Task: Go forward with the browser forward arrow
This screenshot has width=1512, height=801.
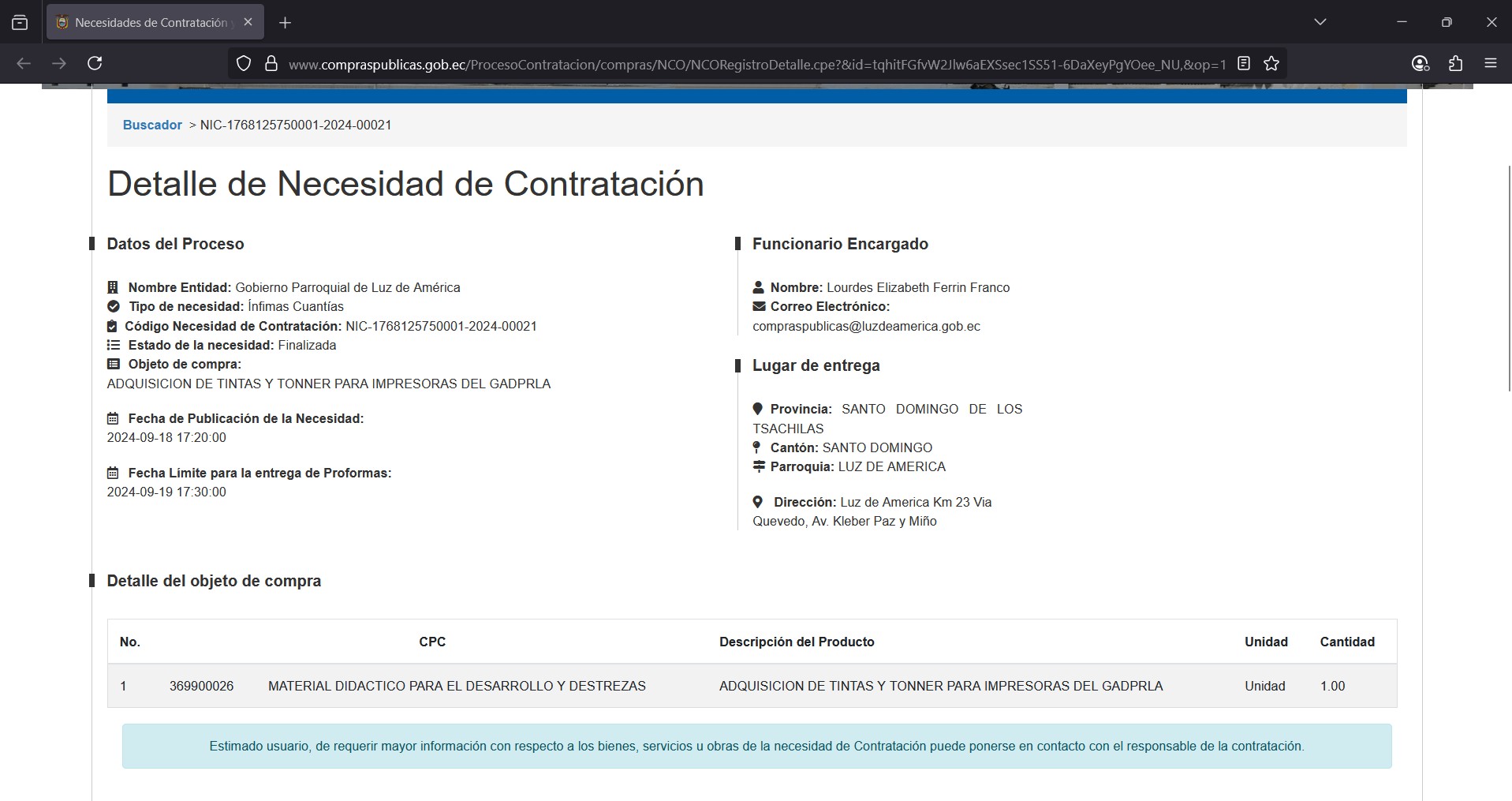Action: 59,63
